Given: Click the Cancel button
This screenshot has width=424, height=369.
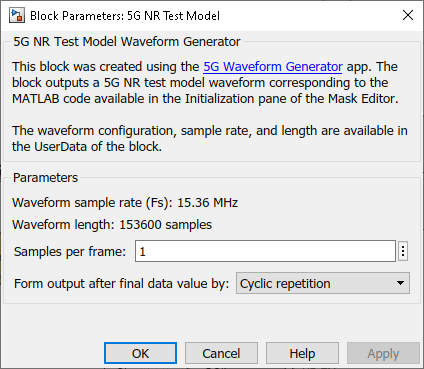Looking at the screenshot, I should point(221,353).
